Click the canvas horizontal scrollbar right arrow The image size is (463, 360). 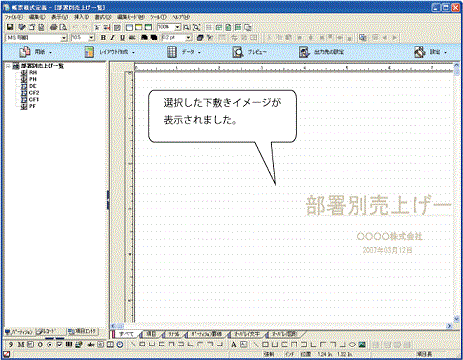pyautogui.click(x=450, y=326)
